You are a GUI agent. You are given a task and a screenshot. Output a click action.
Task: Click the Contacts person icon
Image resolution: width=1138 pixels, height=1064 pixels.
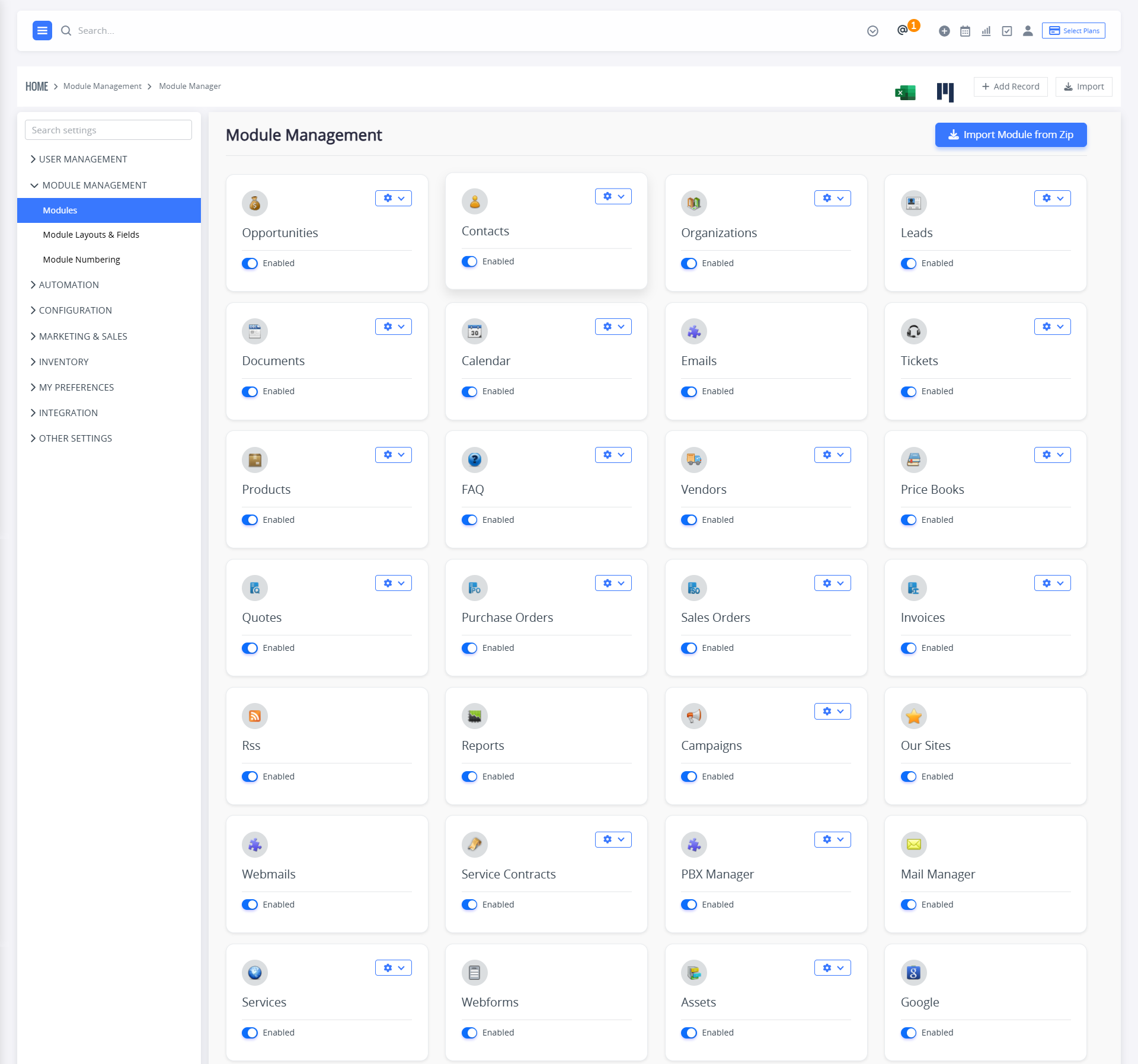[475, 202]
